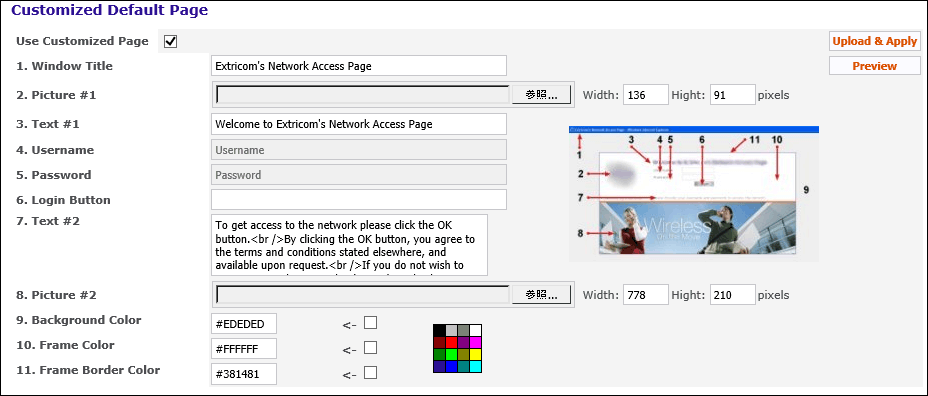Viewport: 928px width, 396px height.
Task: Click the Upload & Apply button
Action: point(875,41)
